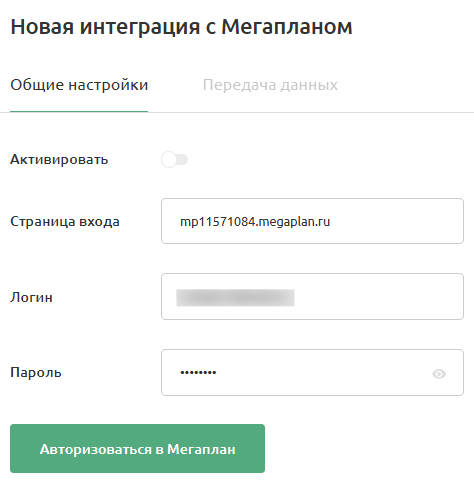Open the Общие настройки tab
Screen dimensions: 474x483
pos(79,85)
